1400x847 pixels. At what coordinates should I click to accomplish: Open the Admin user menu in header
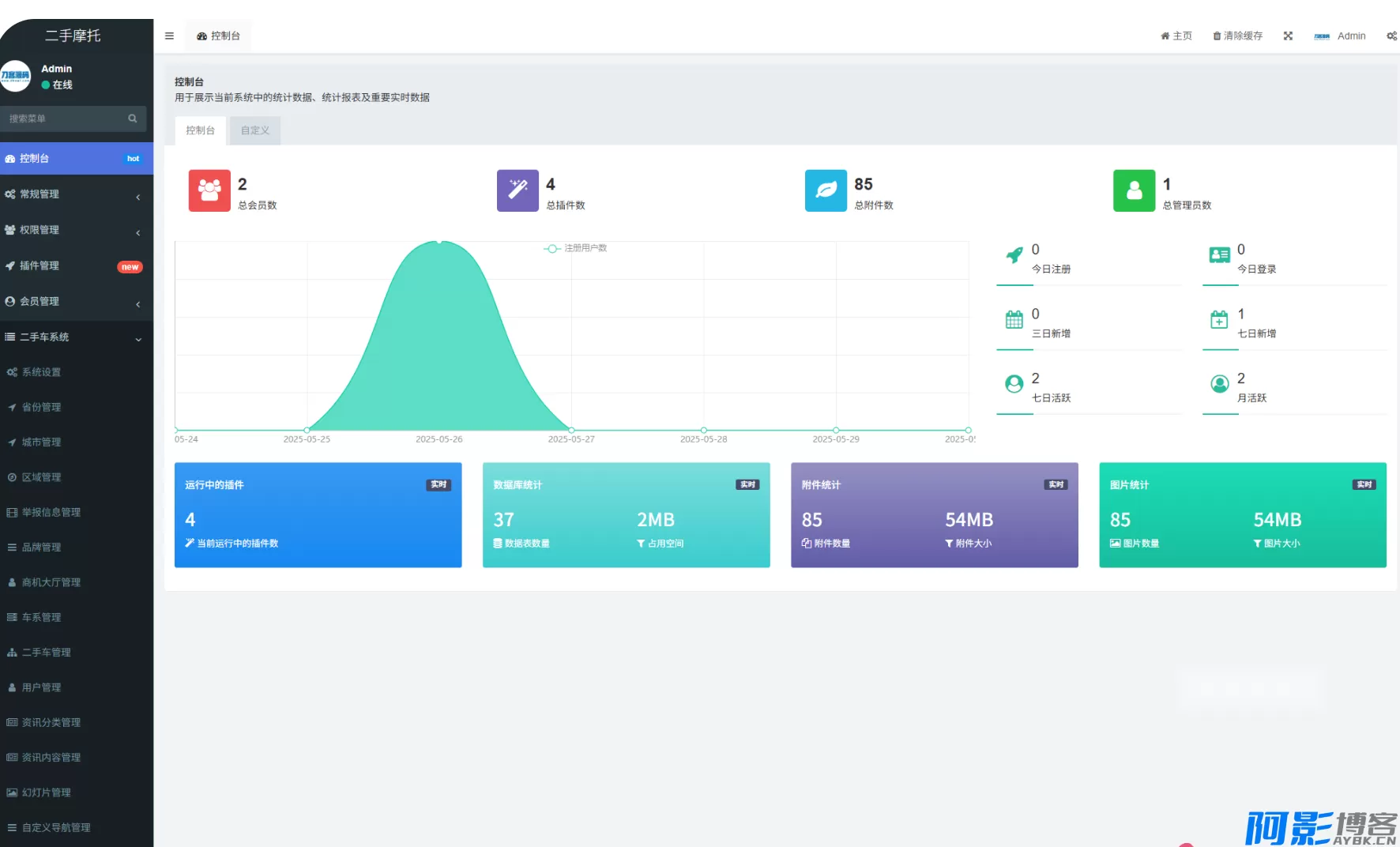1340,36
